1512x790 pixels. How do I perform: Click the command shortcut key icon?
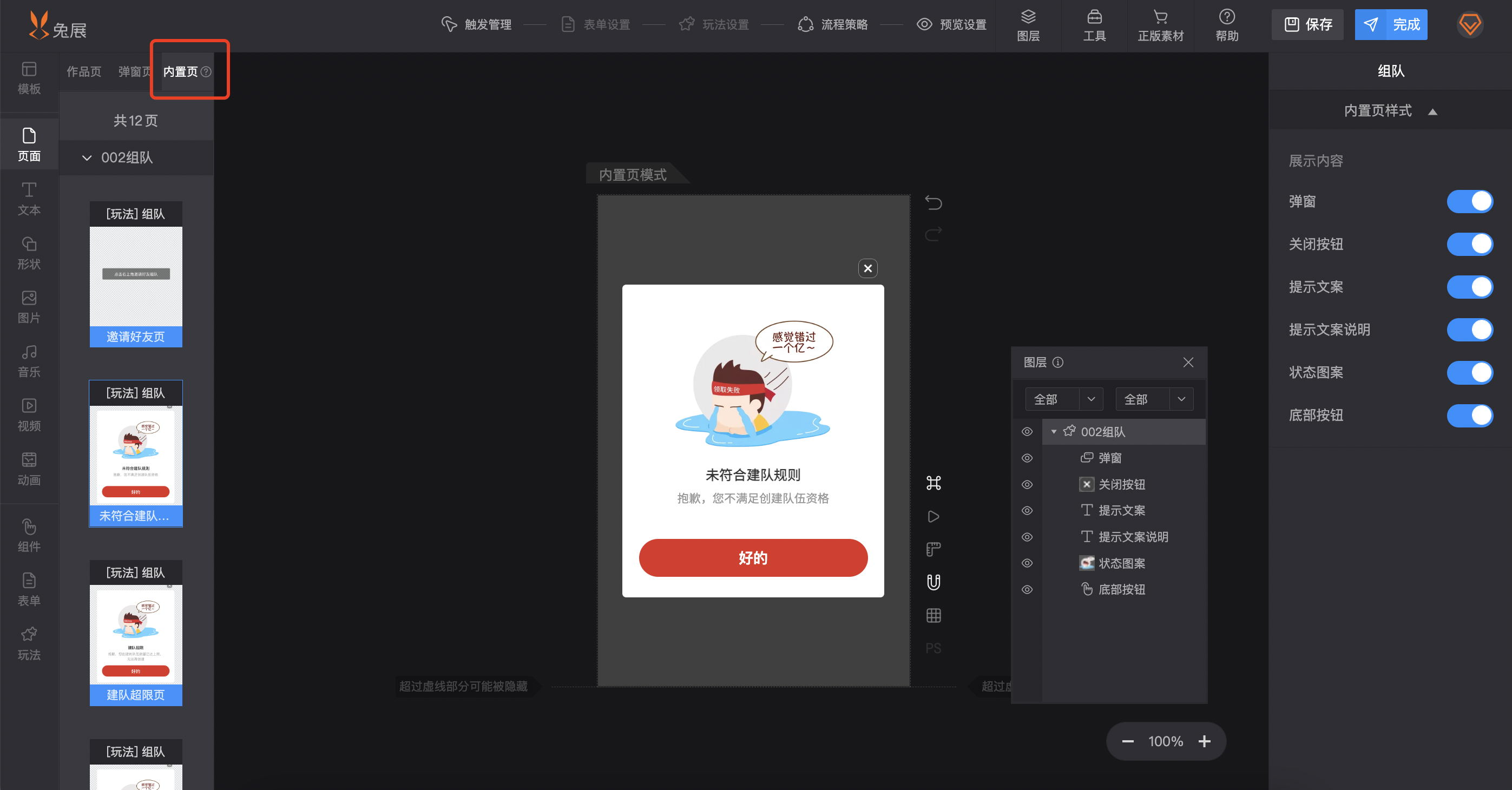pos(934,483)
